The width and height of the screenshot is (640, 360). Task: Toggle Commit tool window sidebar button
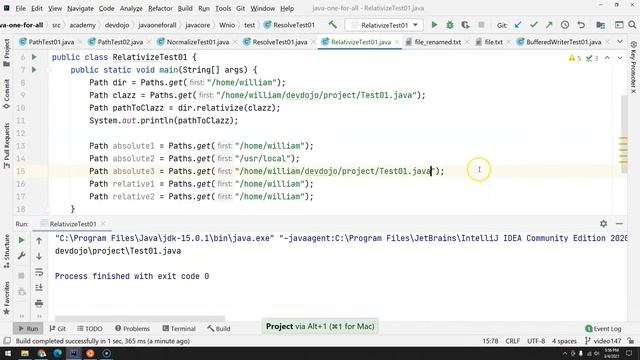(x=7, y=94)
